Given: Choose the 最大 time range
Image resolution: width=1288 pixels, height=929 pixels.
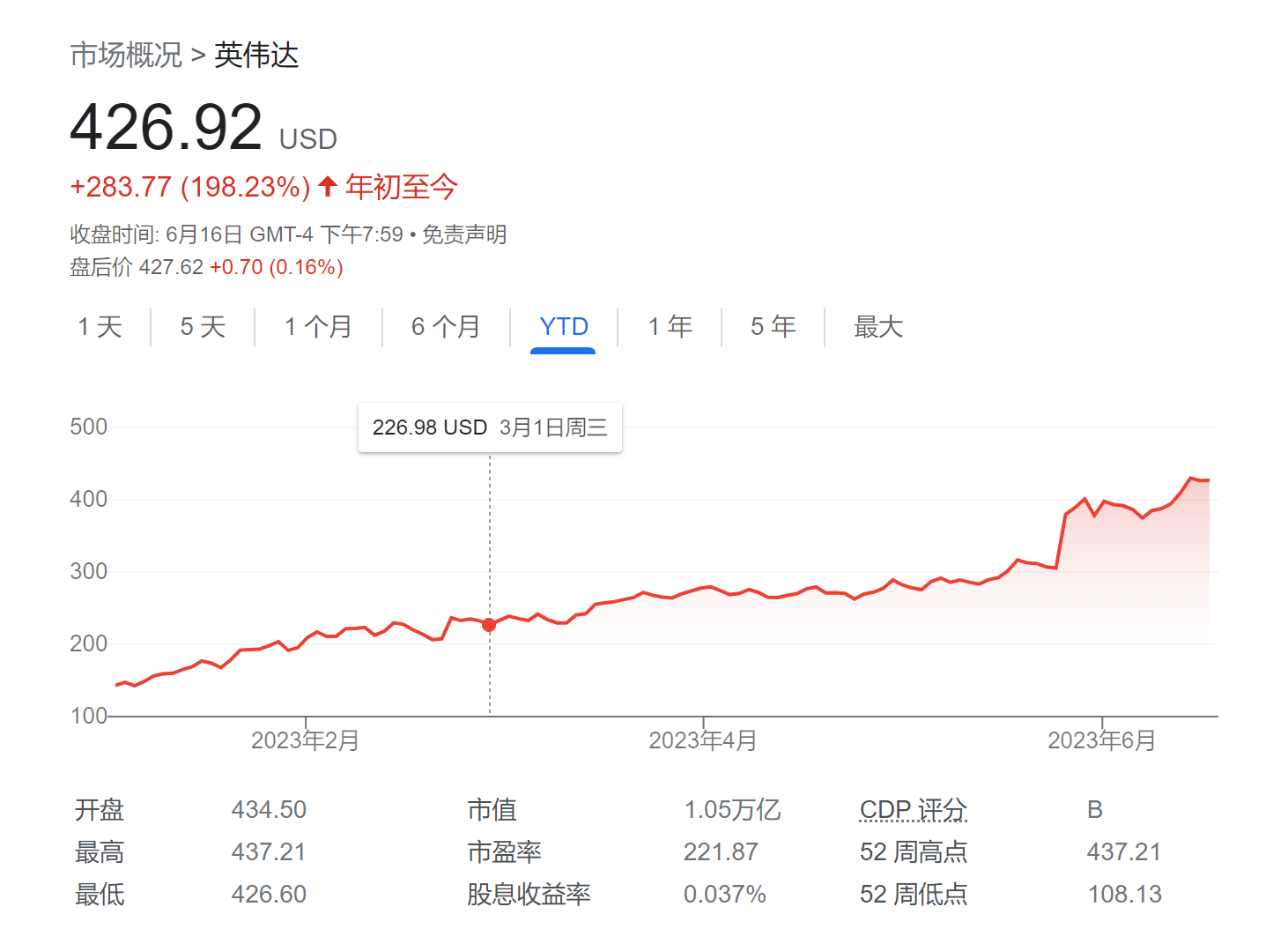Looking at the screenshot, I should point(877,327).
